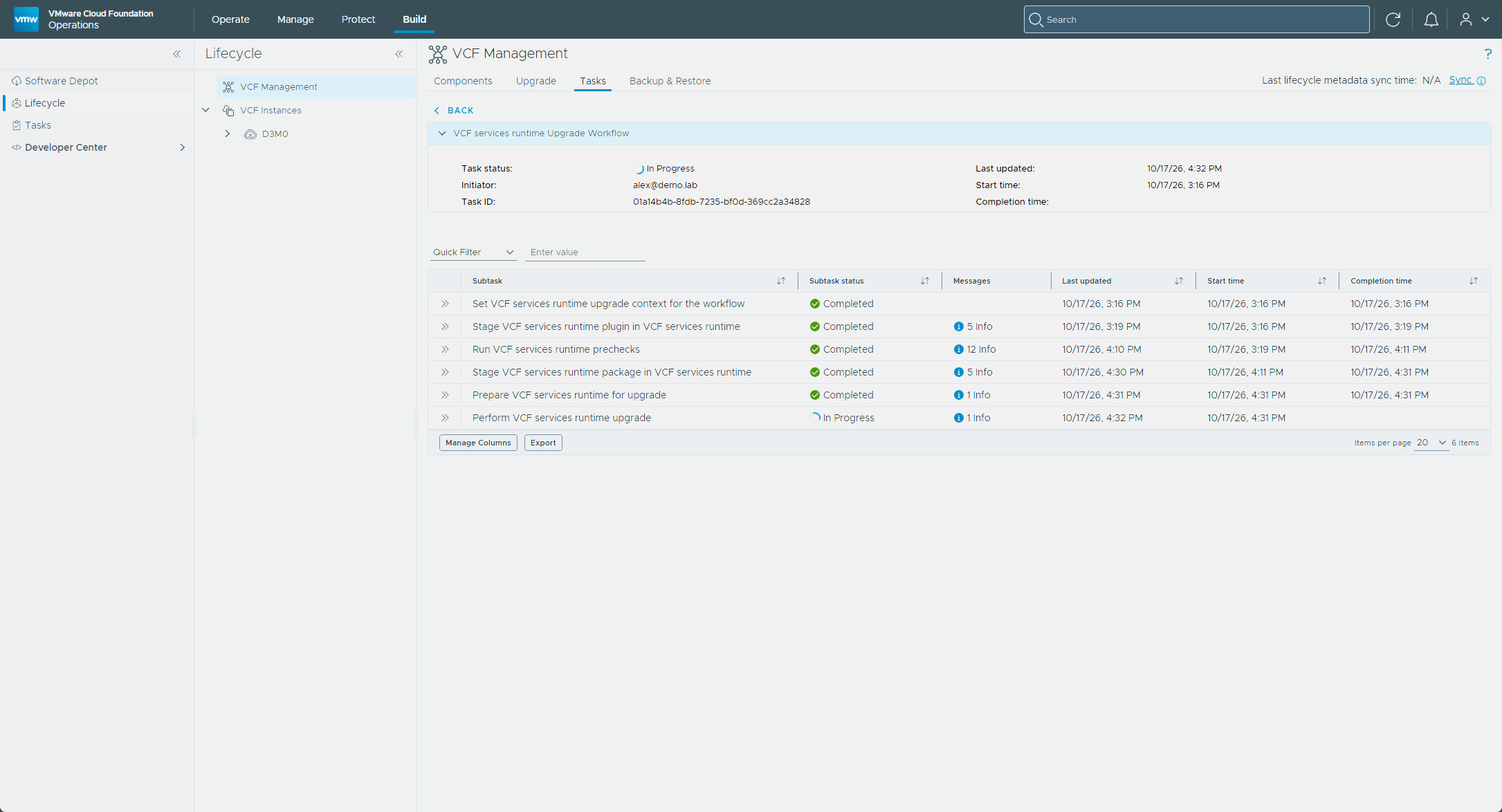Click the D3MO cloud instance icon
Screen dimensions: 1502x812
[x=250, y=134]
